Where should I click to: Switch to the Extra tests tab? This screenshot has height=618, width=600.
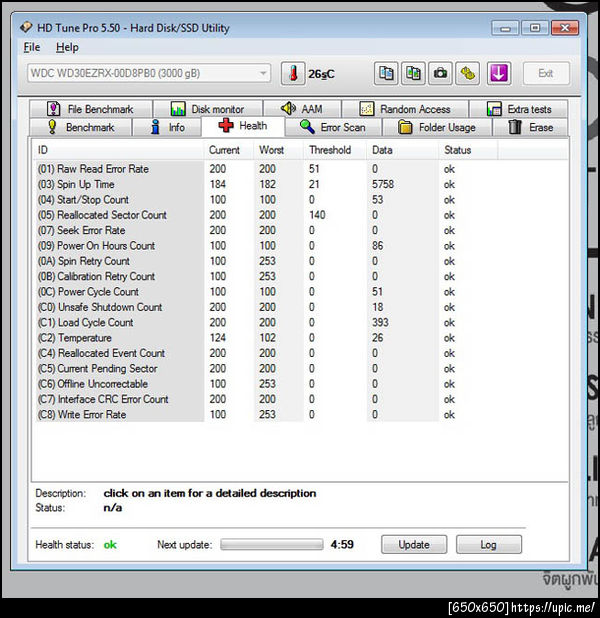518,109
